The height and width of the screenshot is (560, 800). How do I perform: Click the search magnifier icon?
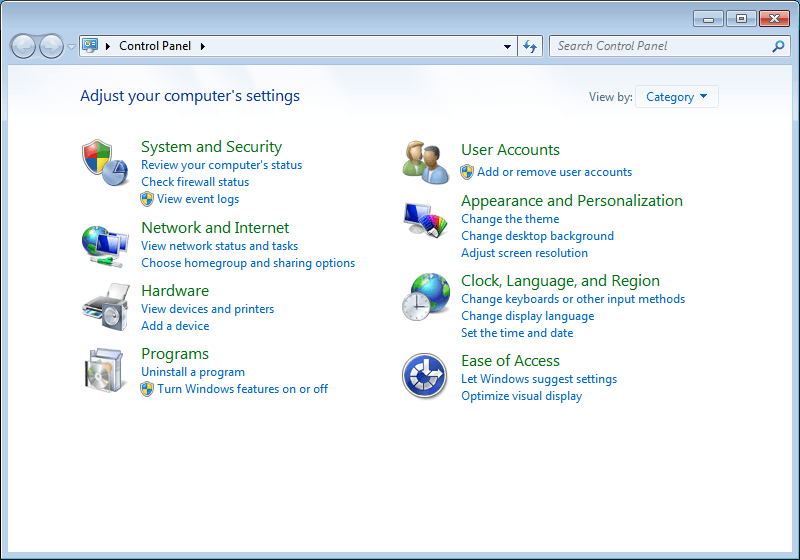coord(778,46)
